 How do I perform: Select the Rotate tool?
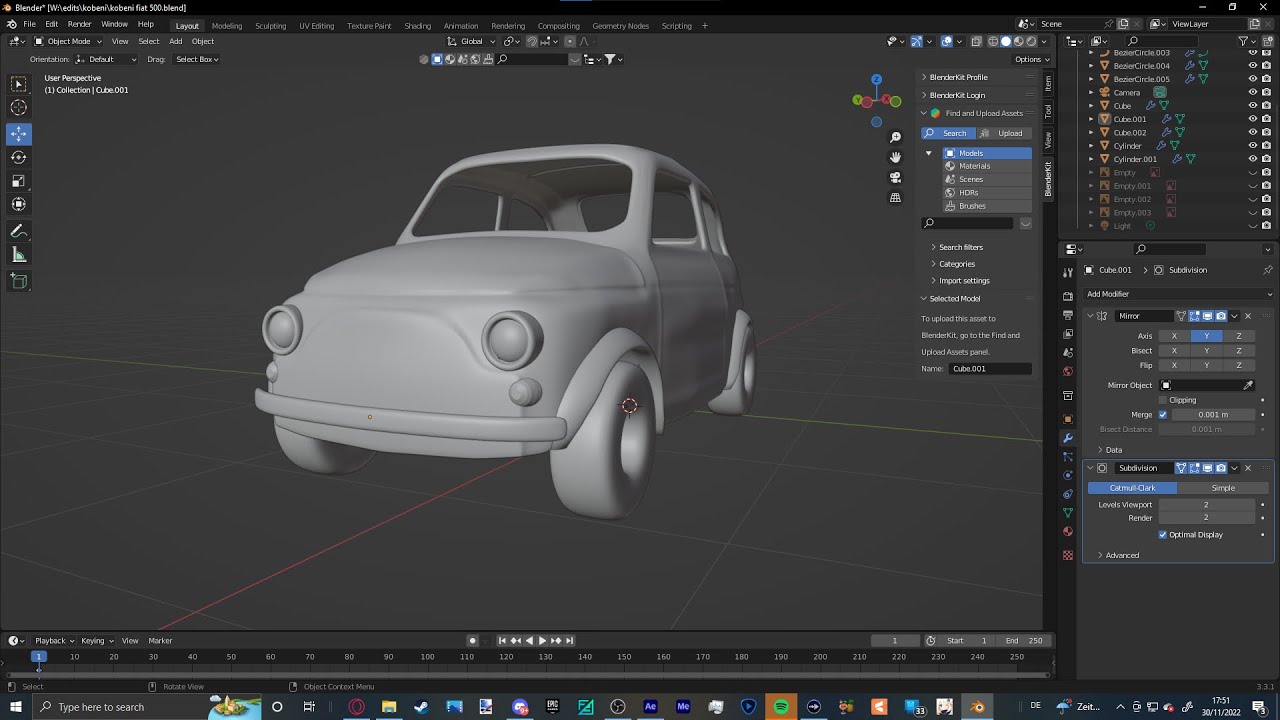(19, 157)
